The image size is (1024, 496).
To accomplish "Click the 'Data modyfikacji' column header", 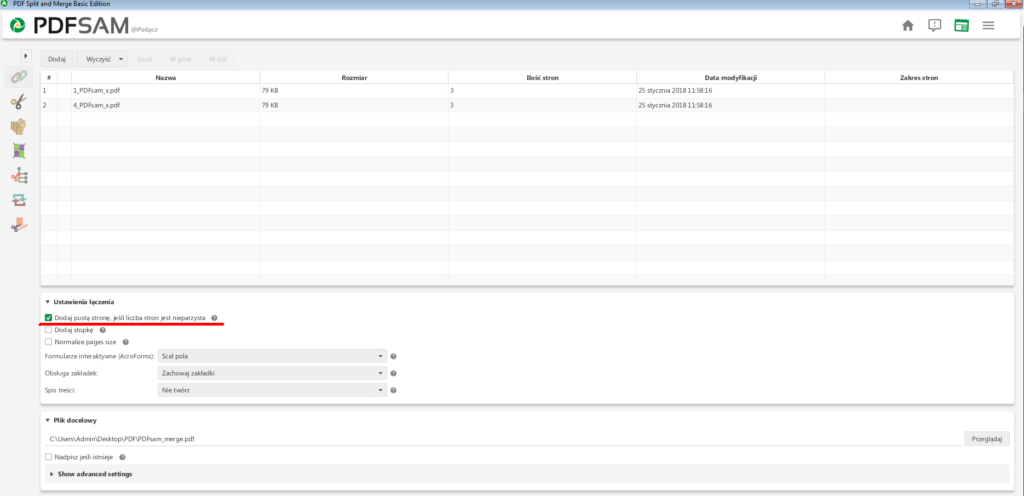I will pos(730,76).
